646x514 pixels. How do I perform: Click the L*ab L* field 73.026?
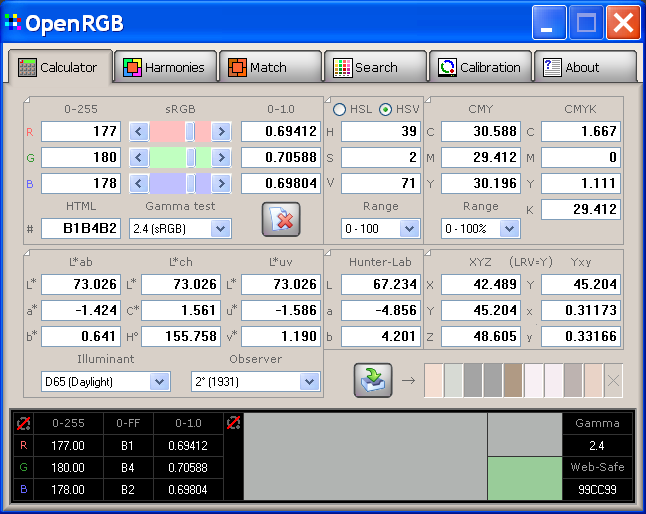81,284
